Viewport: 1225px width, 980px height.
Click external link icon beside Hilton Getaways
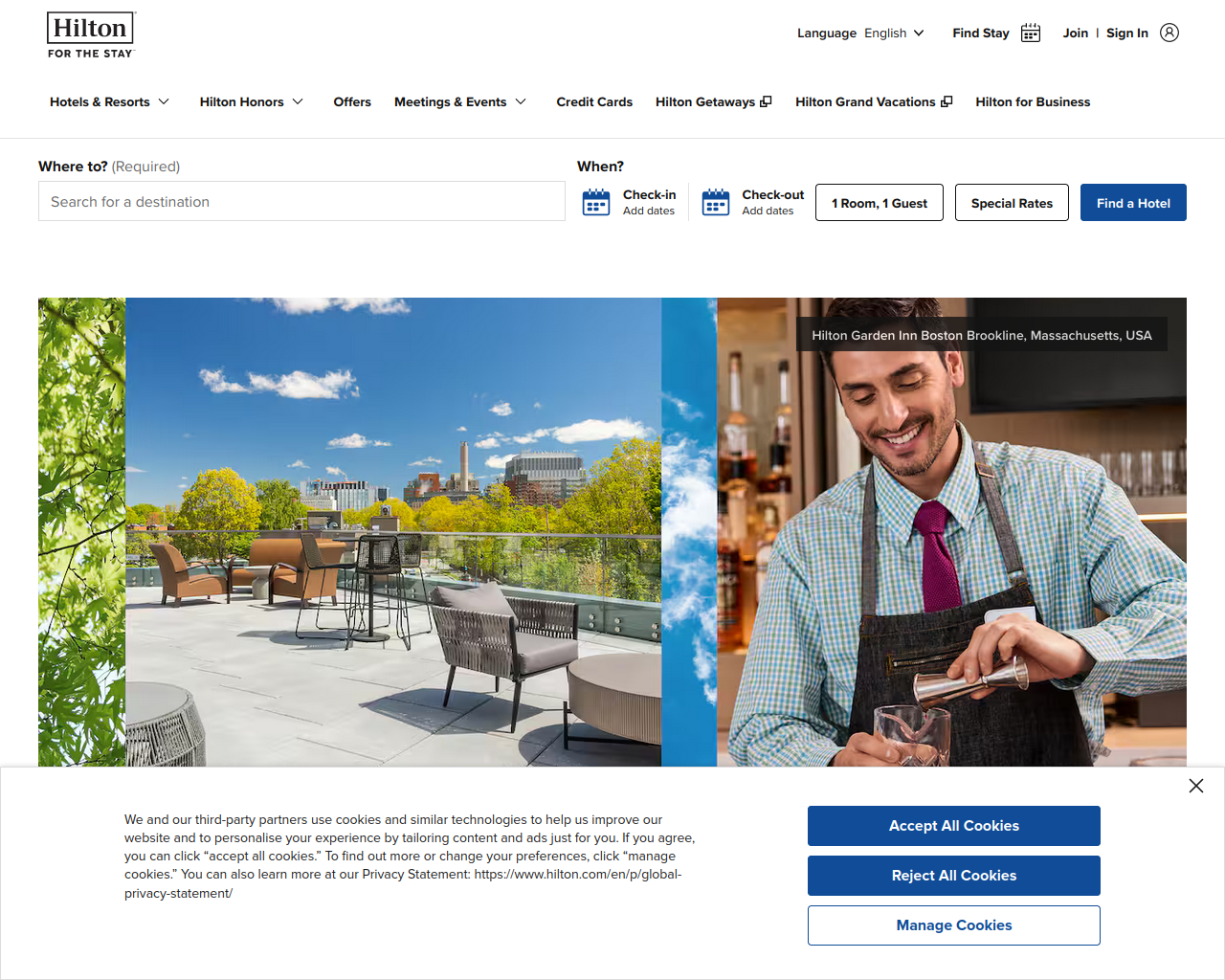click(766, 101)
